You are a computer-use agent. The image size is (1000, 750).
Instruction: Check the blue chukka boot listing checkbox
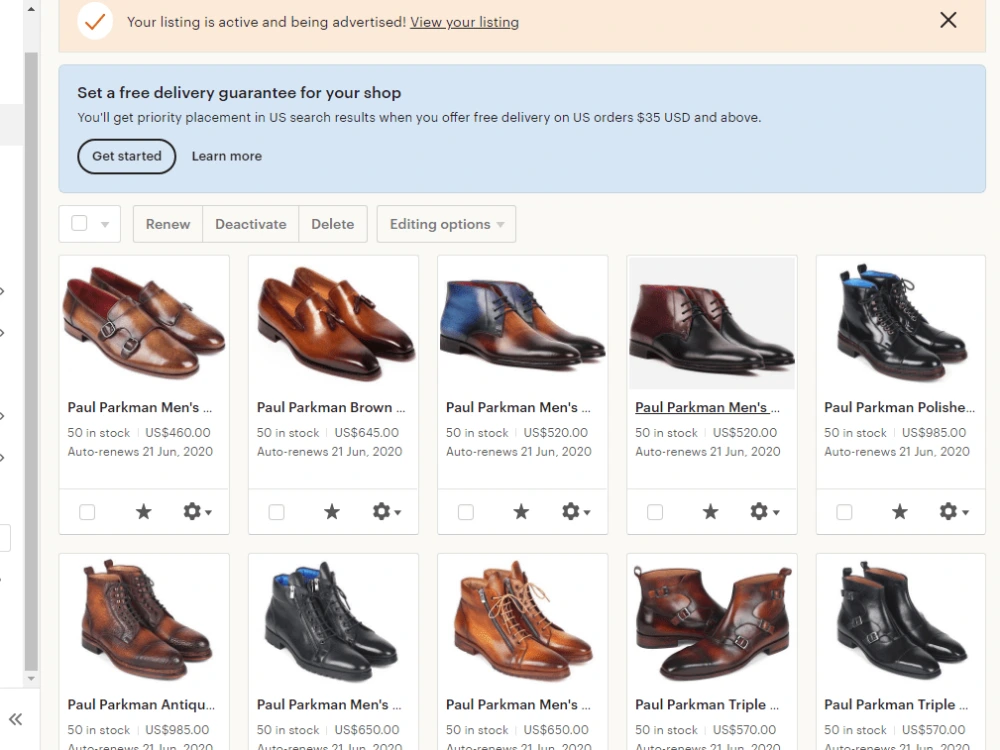pos(466,512)
